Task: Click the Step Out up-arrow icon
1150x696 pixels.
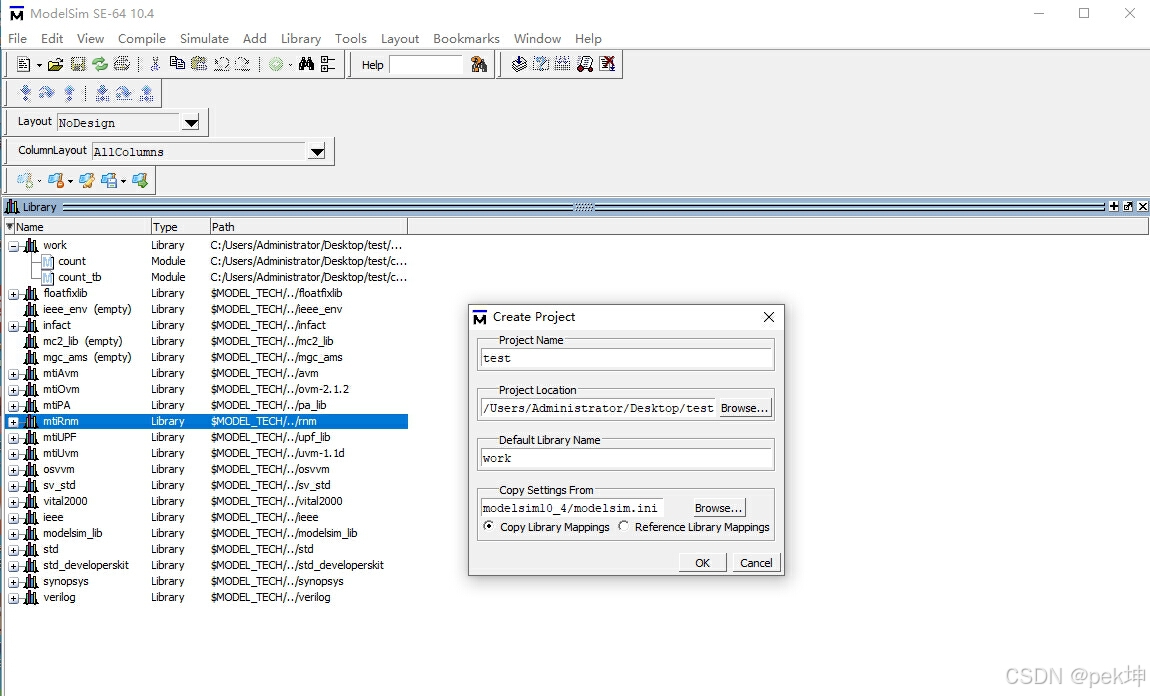Action: pos(69,93)
